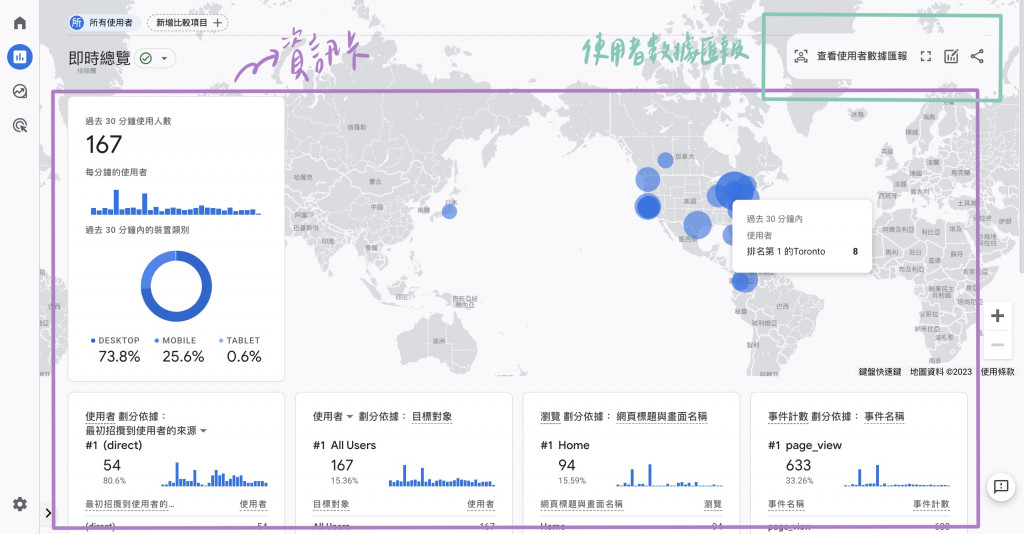This screenshot has width=1024, height=534.
Task: Click the 目標對象 column header
Action: (x=331, y=504)
